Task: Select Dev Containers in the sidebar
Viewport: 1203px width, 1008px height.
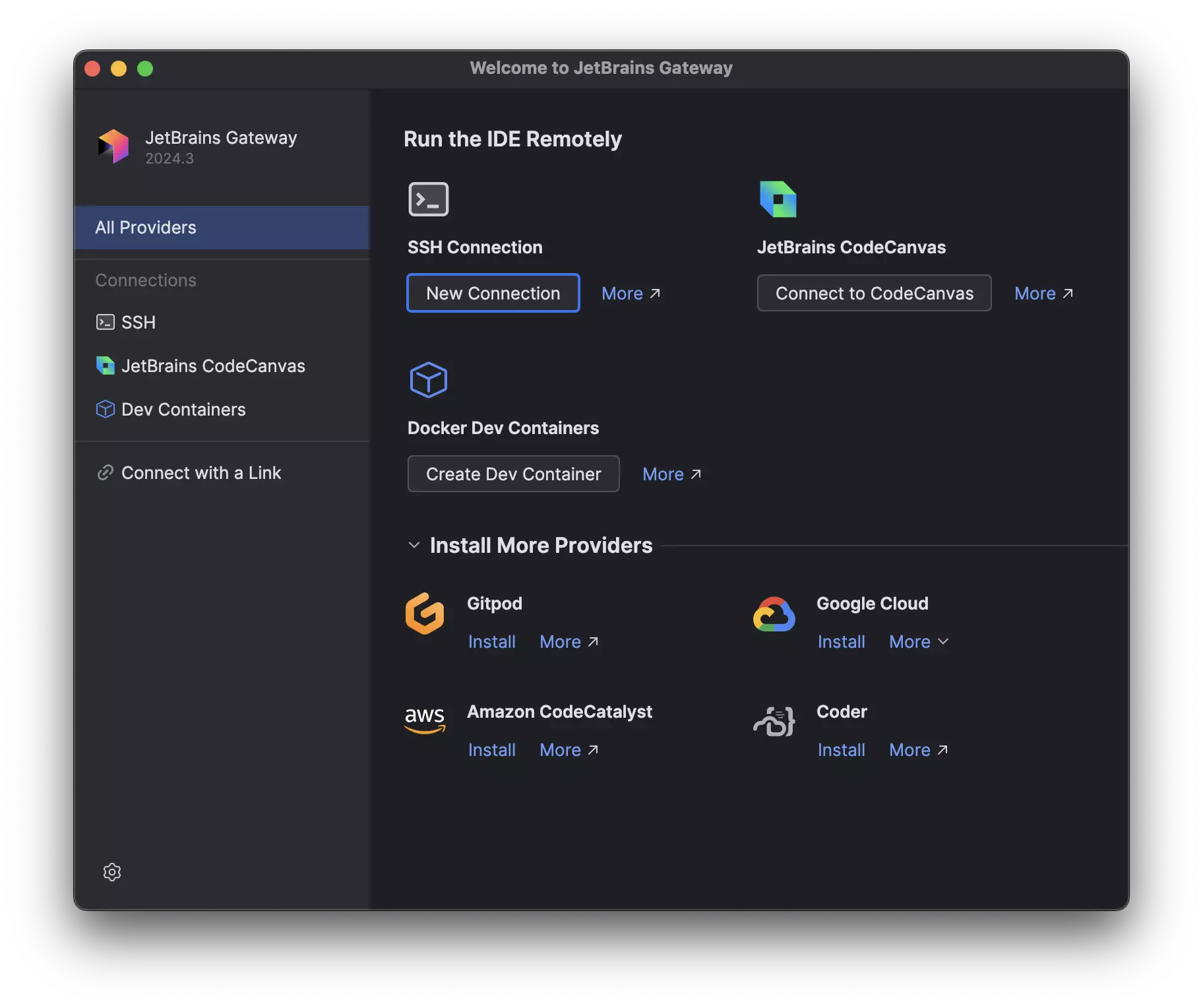Action: tap(183, 410)
